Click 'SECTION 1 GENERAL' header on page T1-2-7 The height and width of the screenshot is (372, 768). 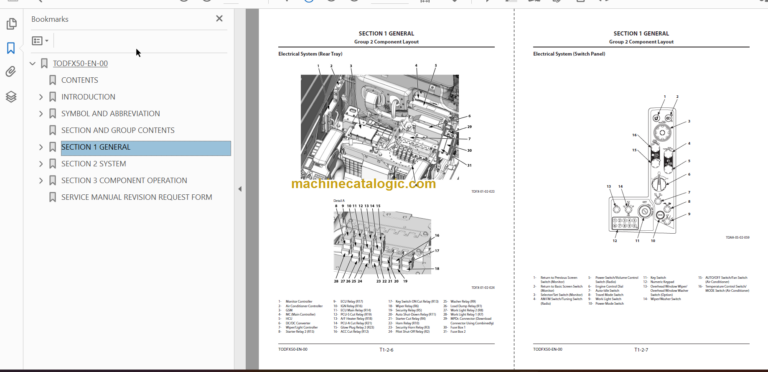(641, 34)
